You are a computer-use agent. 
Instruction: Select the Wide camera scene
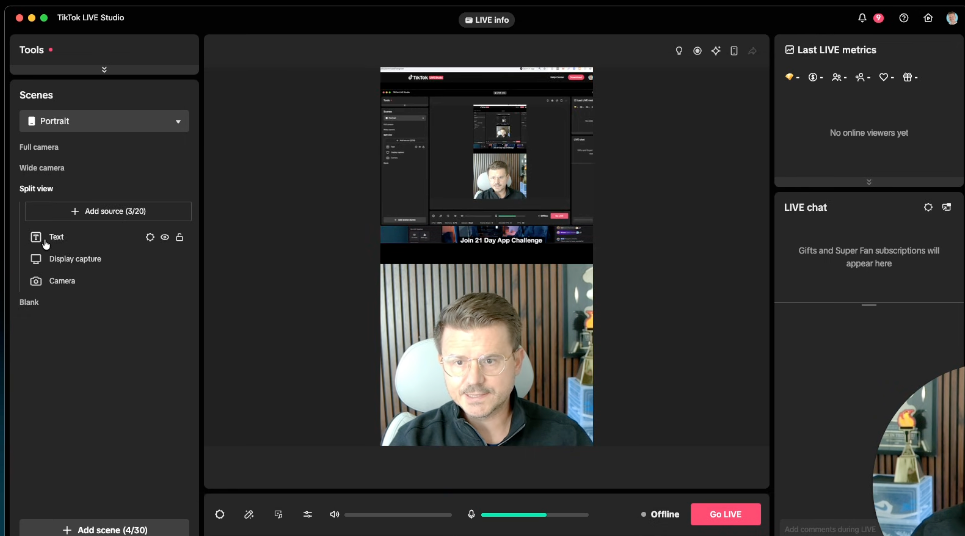click(42, 168)
